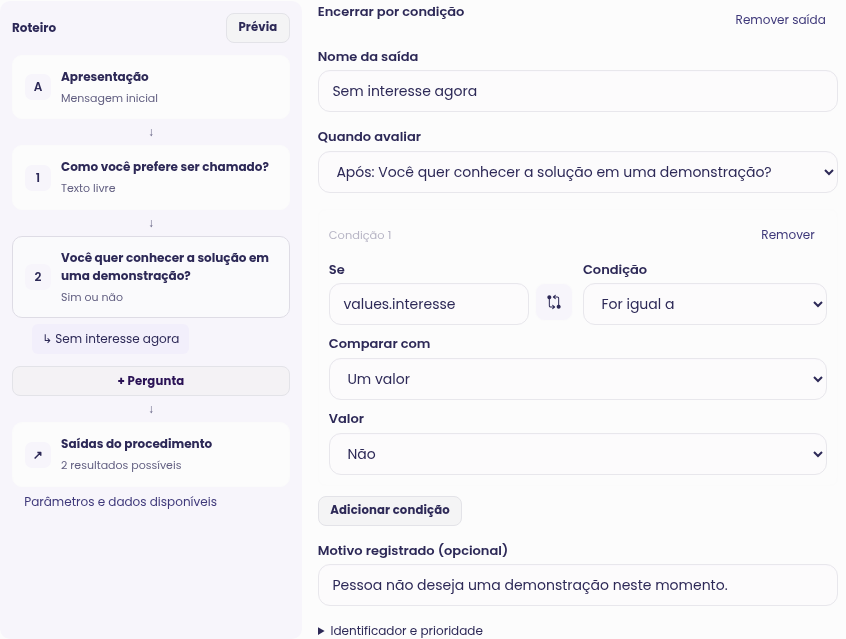
Task: Open Saídas do procedimento card
Action: (x=151, y=455)
